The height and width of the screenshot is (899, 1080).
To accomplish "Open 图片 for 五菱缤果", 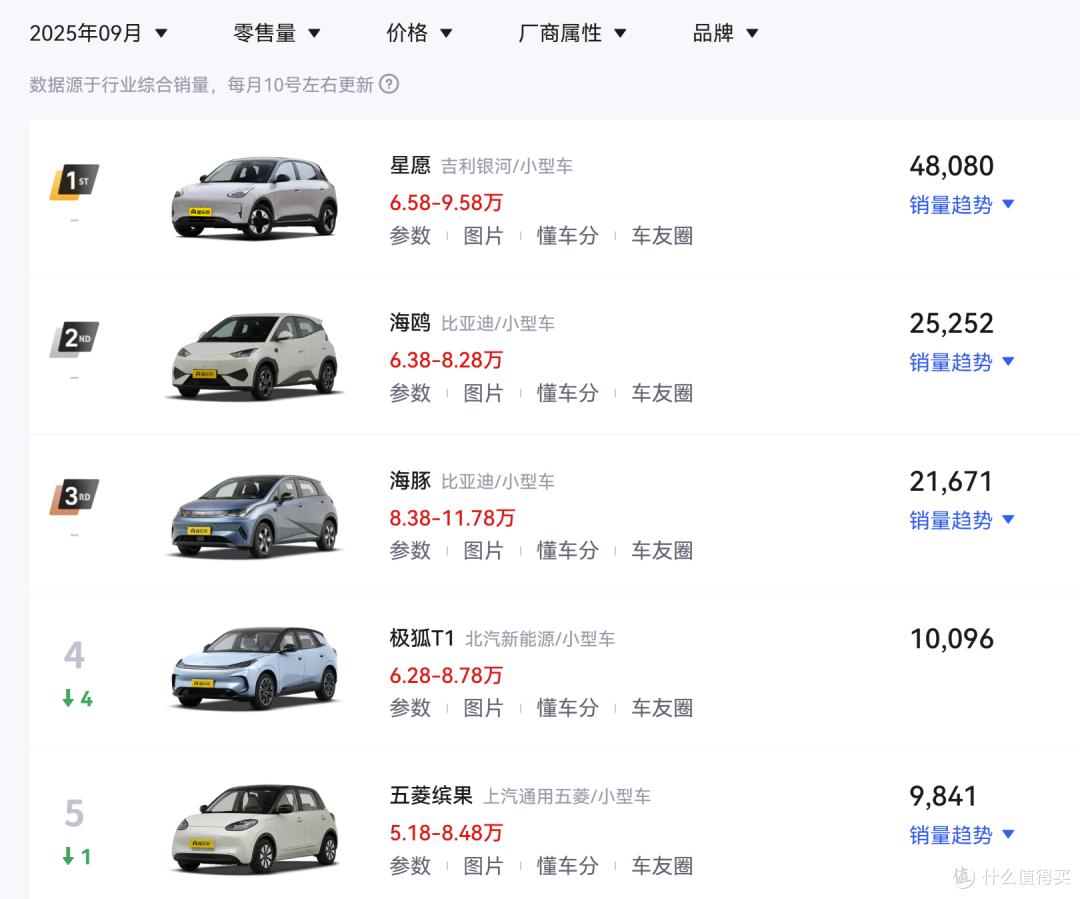I will tap(484, 866).
